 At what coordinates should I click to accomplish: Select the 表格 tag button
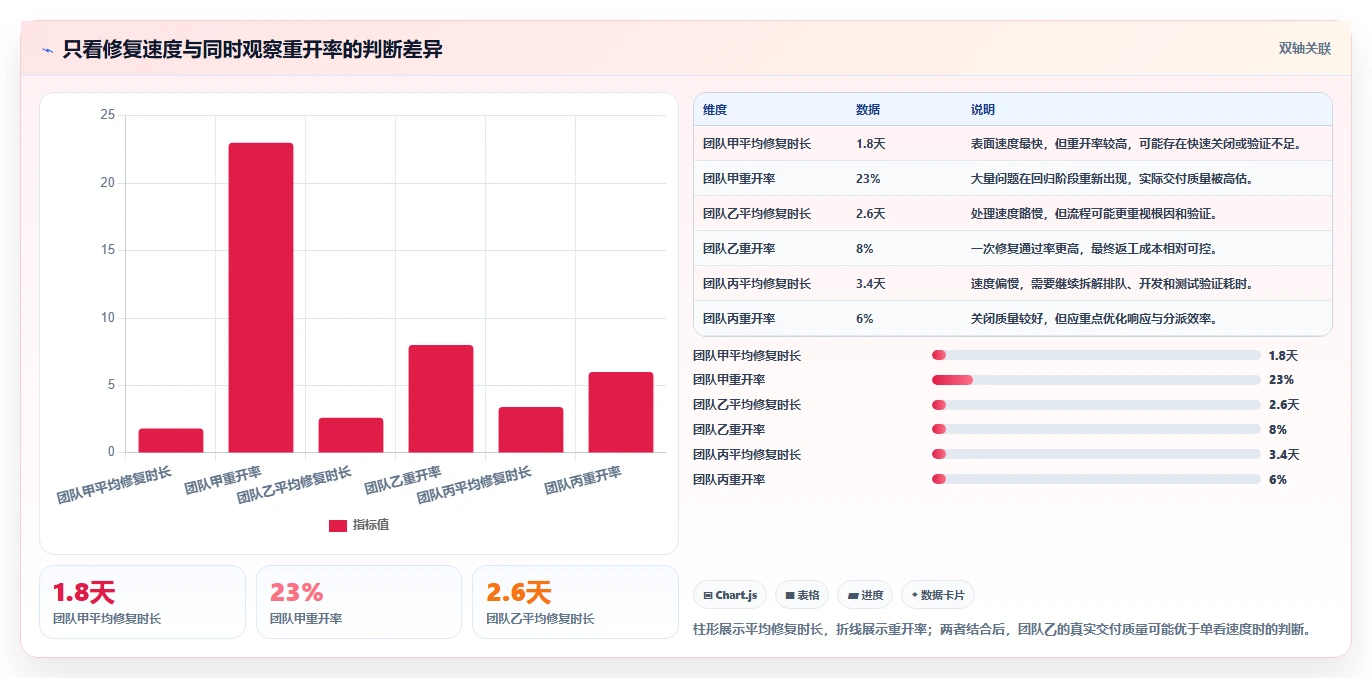802,595
